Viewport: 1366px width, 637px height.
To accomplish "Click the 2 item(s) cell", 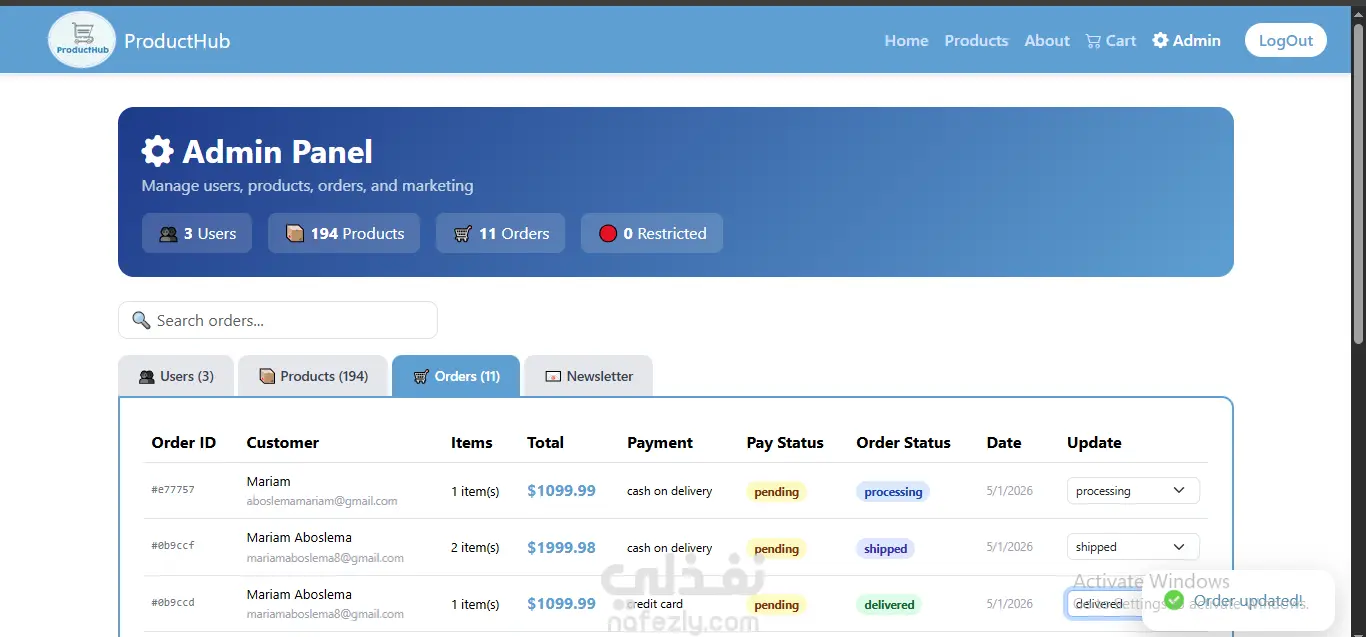I will (x=475, y=547).
